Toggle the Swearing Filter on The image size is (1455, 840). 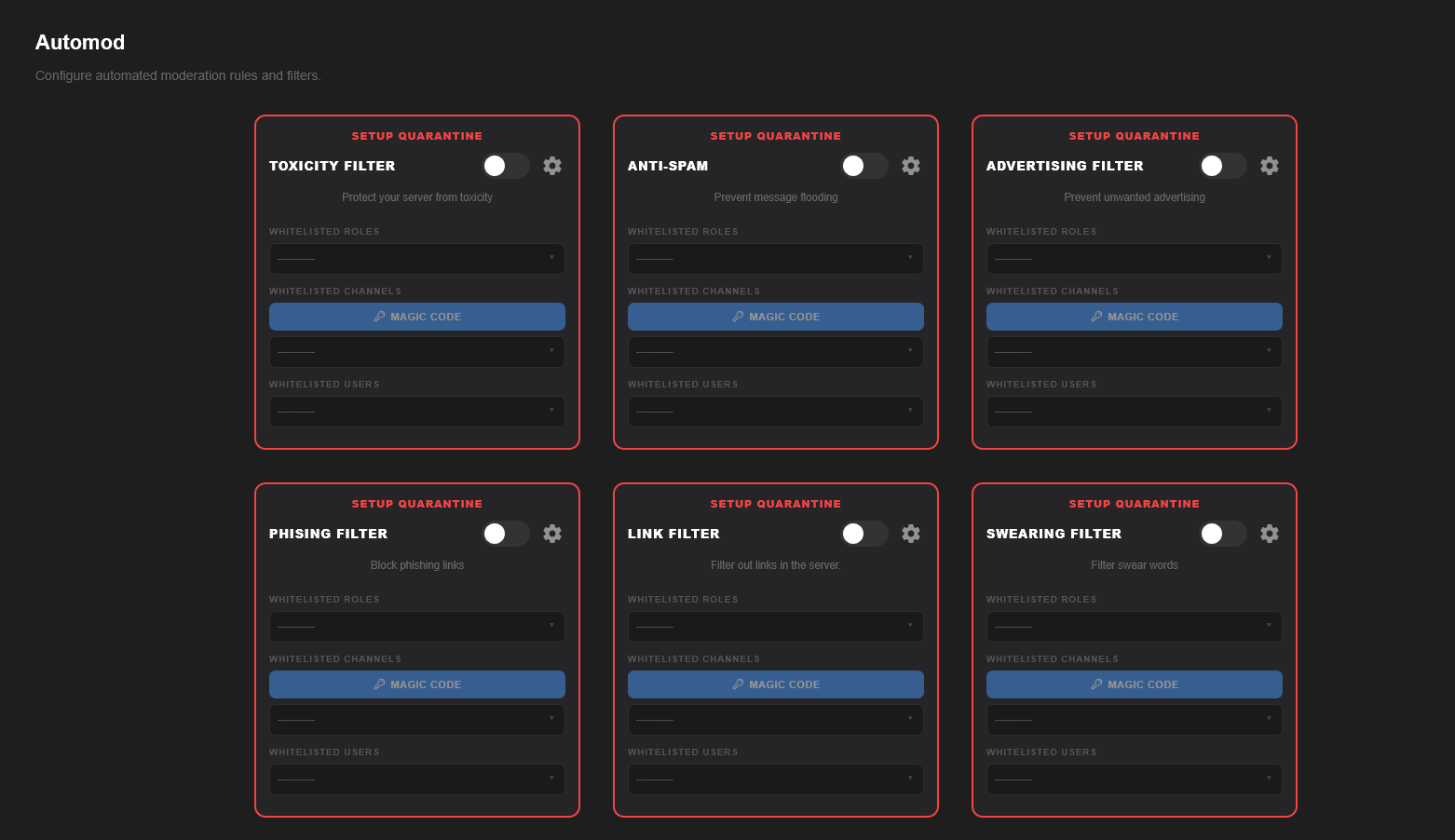1223,534
